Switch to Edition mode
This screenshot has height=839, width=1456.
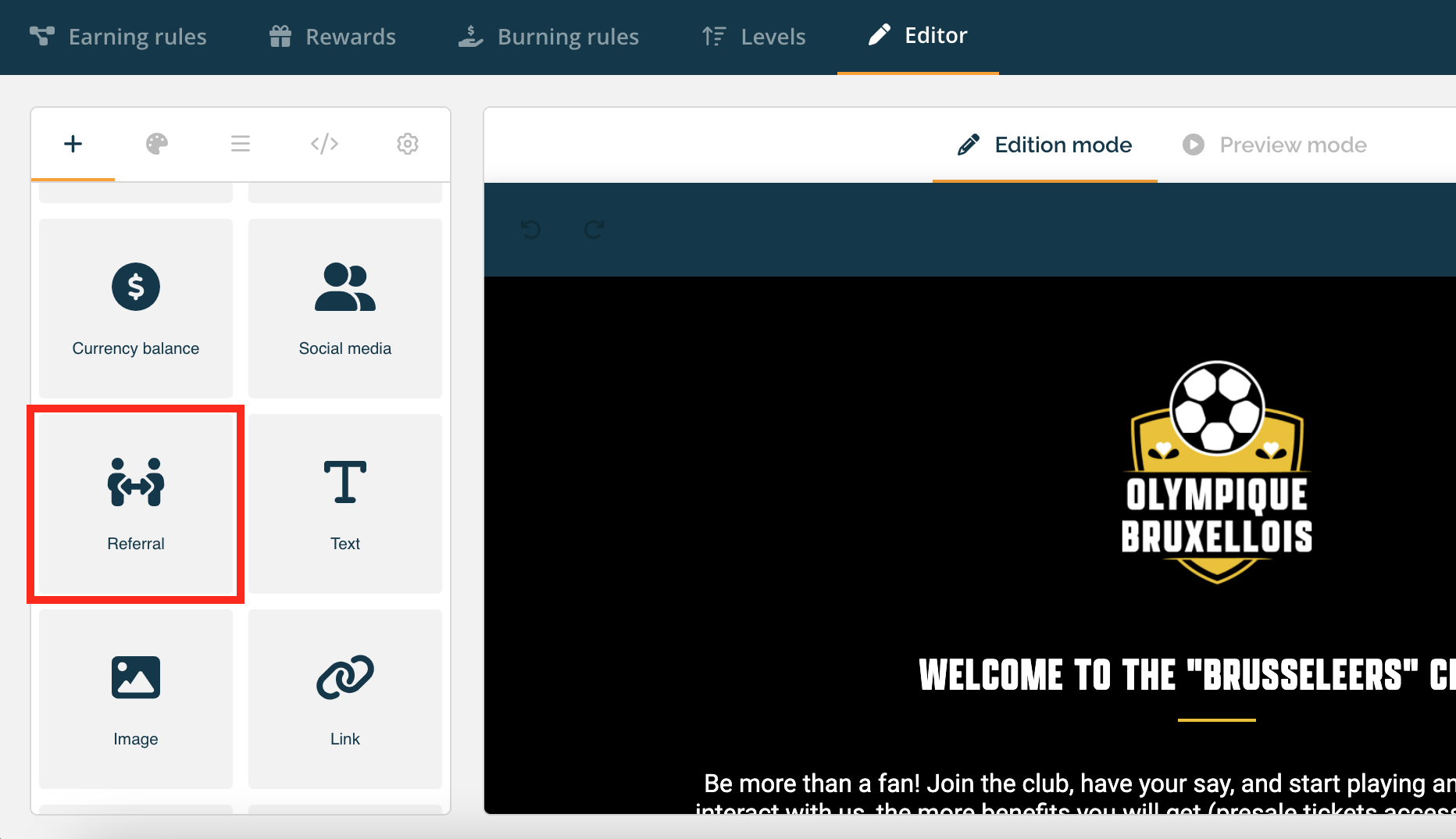pos(1045,145)
